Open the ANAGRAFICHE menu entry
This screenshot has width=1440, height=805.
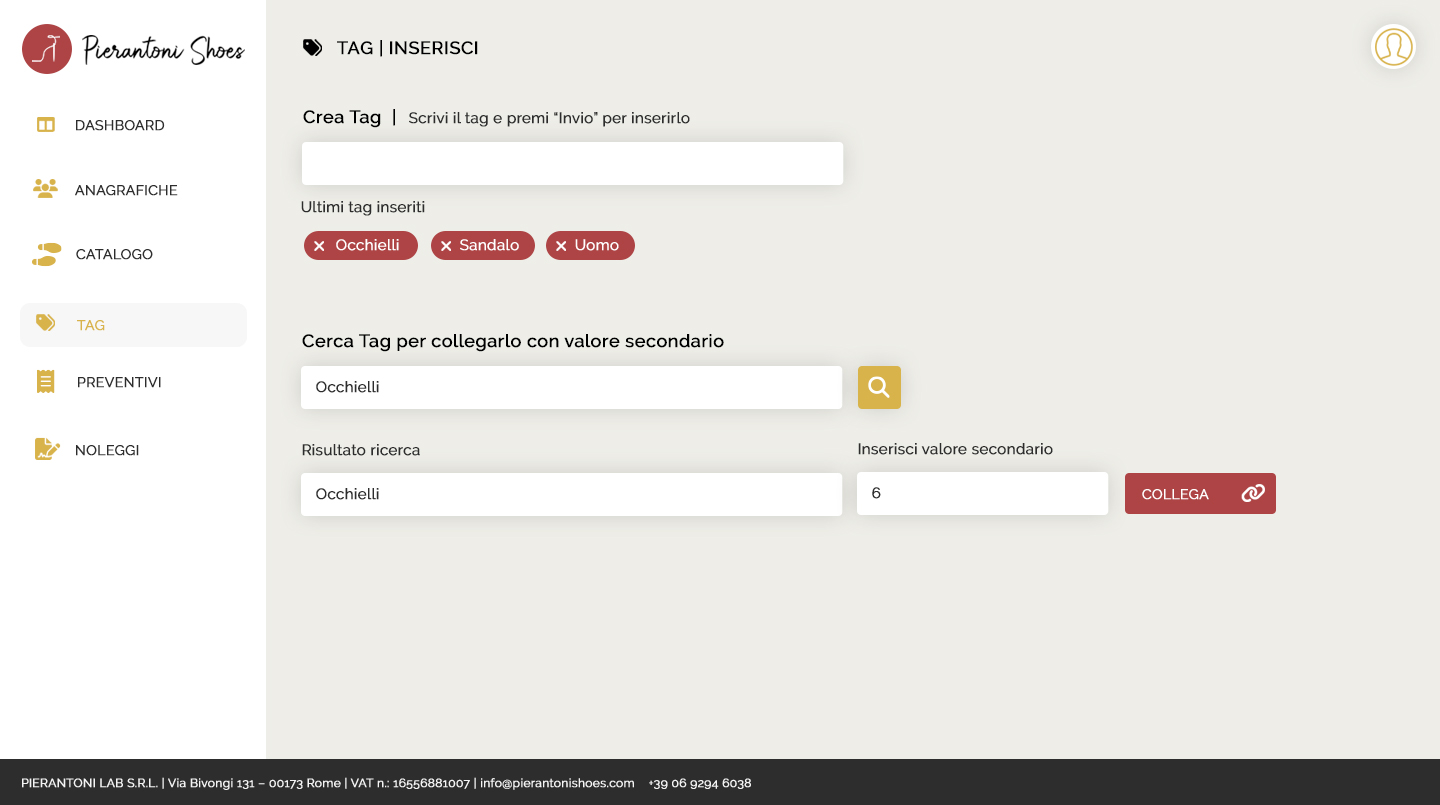point(126,190)
